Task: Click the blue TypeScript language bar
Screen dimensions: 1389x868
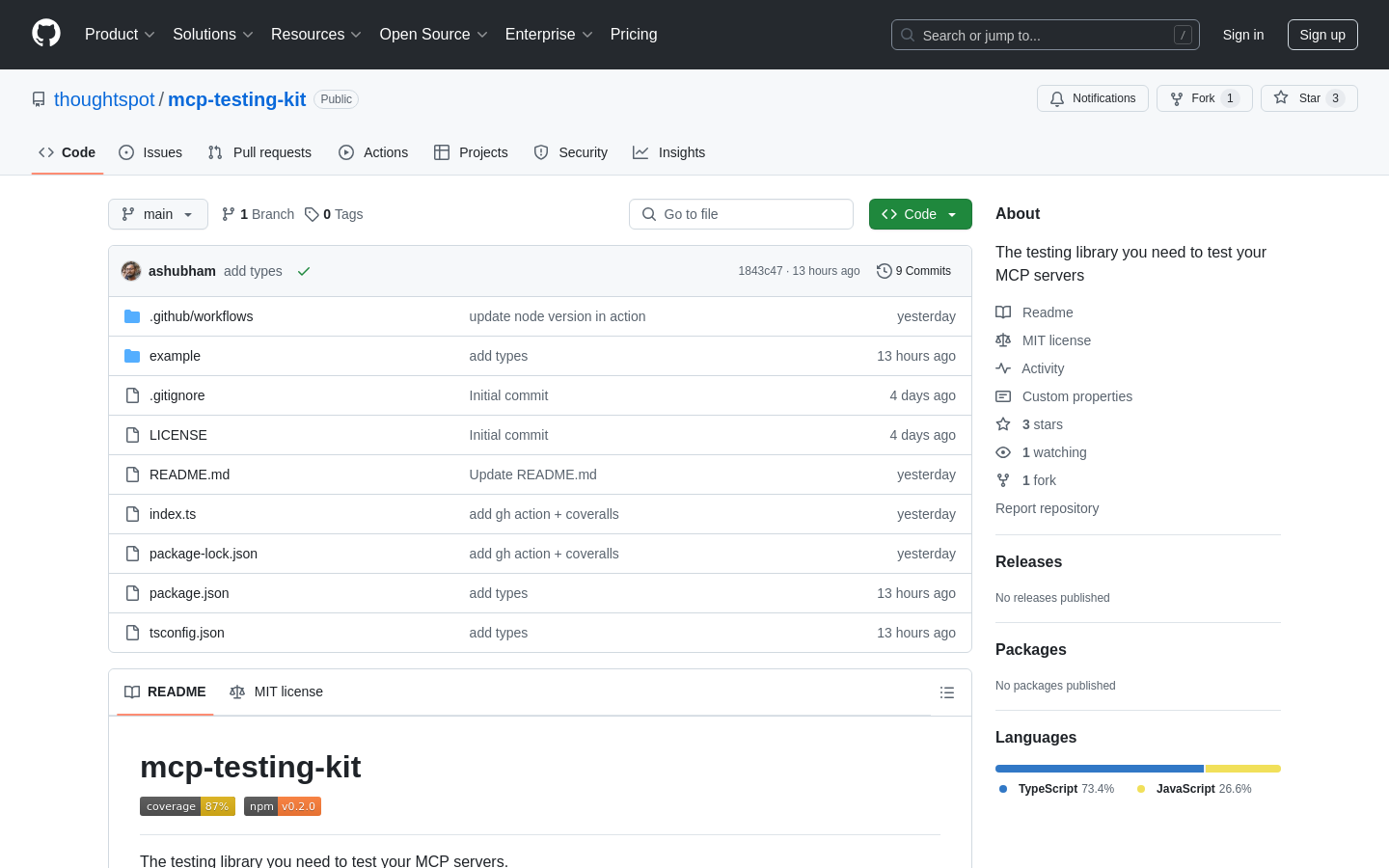Action: (x=1100, y=769)
